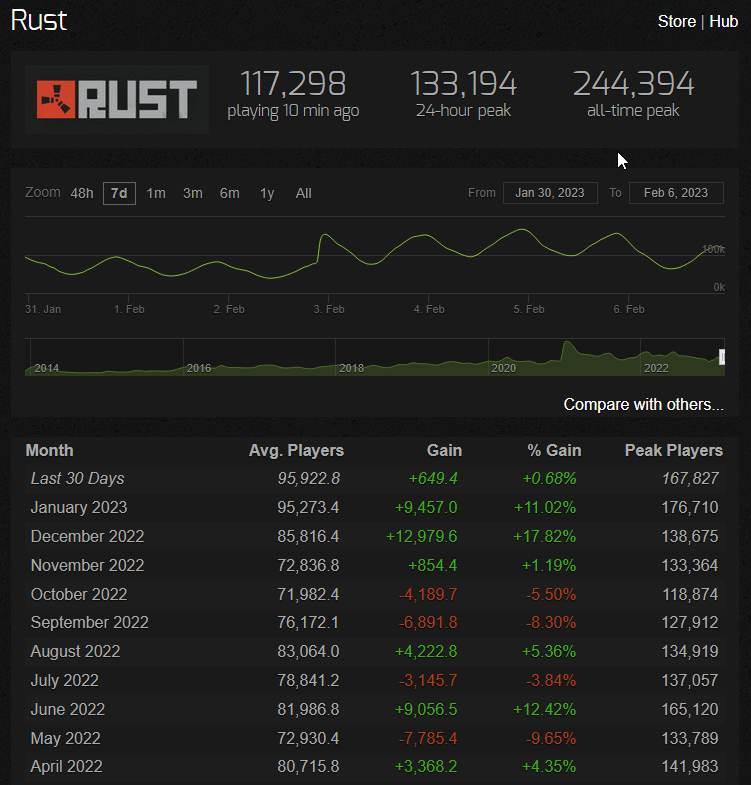Click gain value -6,891.8
The height and width of the screenshot is (785, 751).
click(x=428, y=623)
